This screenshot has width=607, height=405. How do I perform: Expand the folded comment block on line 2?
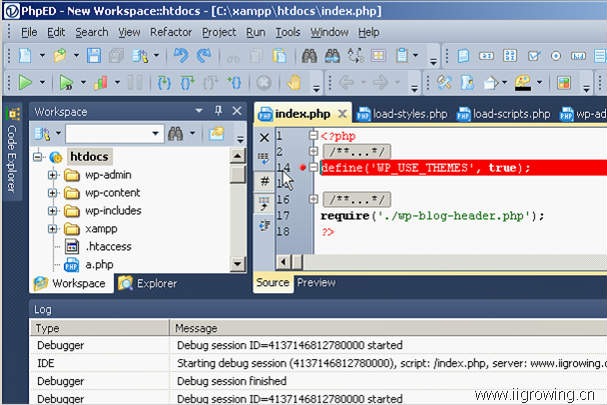pos(313,151)
